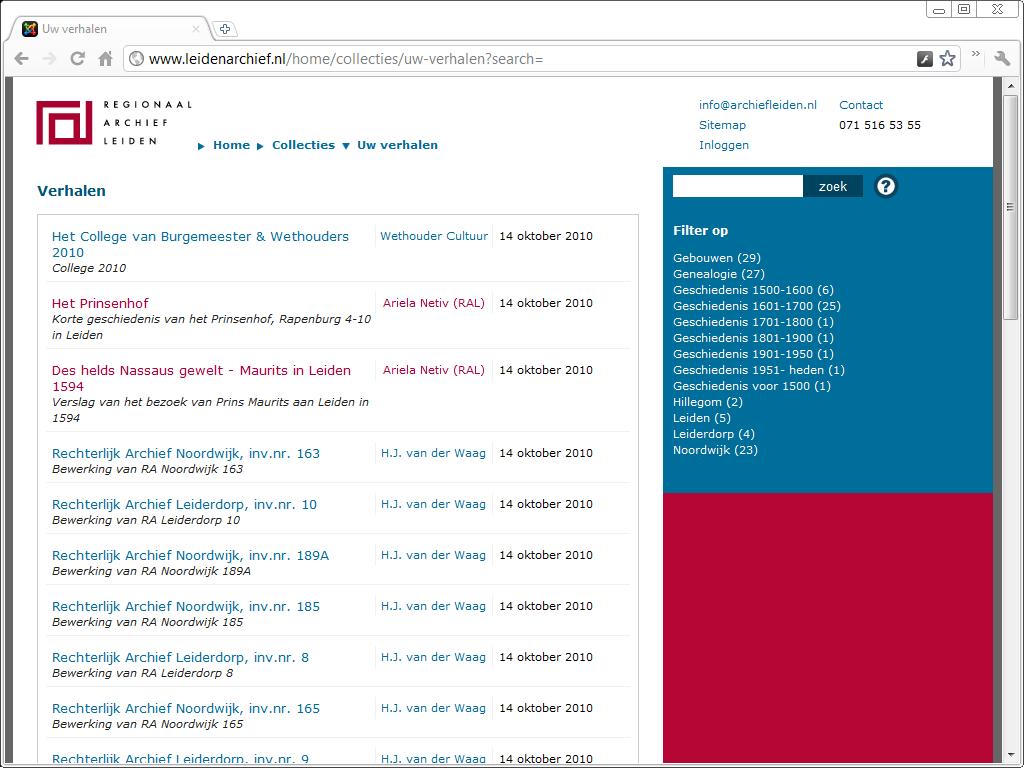
Task: Reload the page with the refresh icon
Action: tap(77, 59)
